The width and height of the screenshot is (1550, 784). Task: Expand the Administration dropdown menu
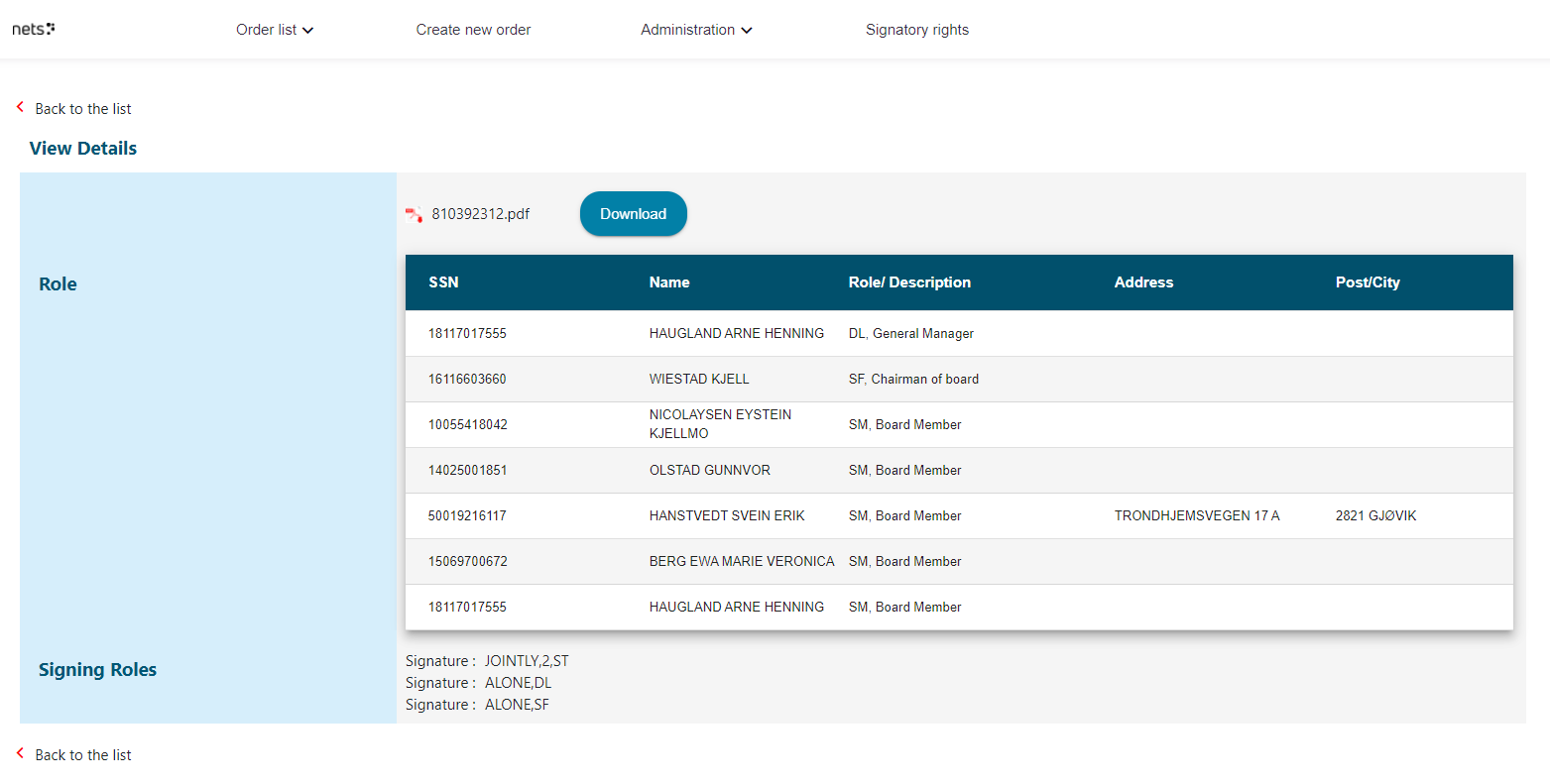tap(696, 30)
